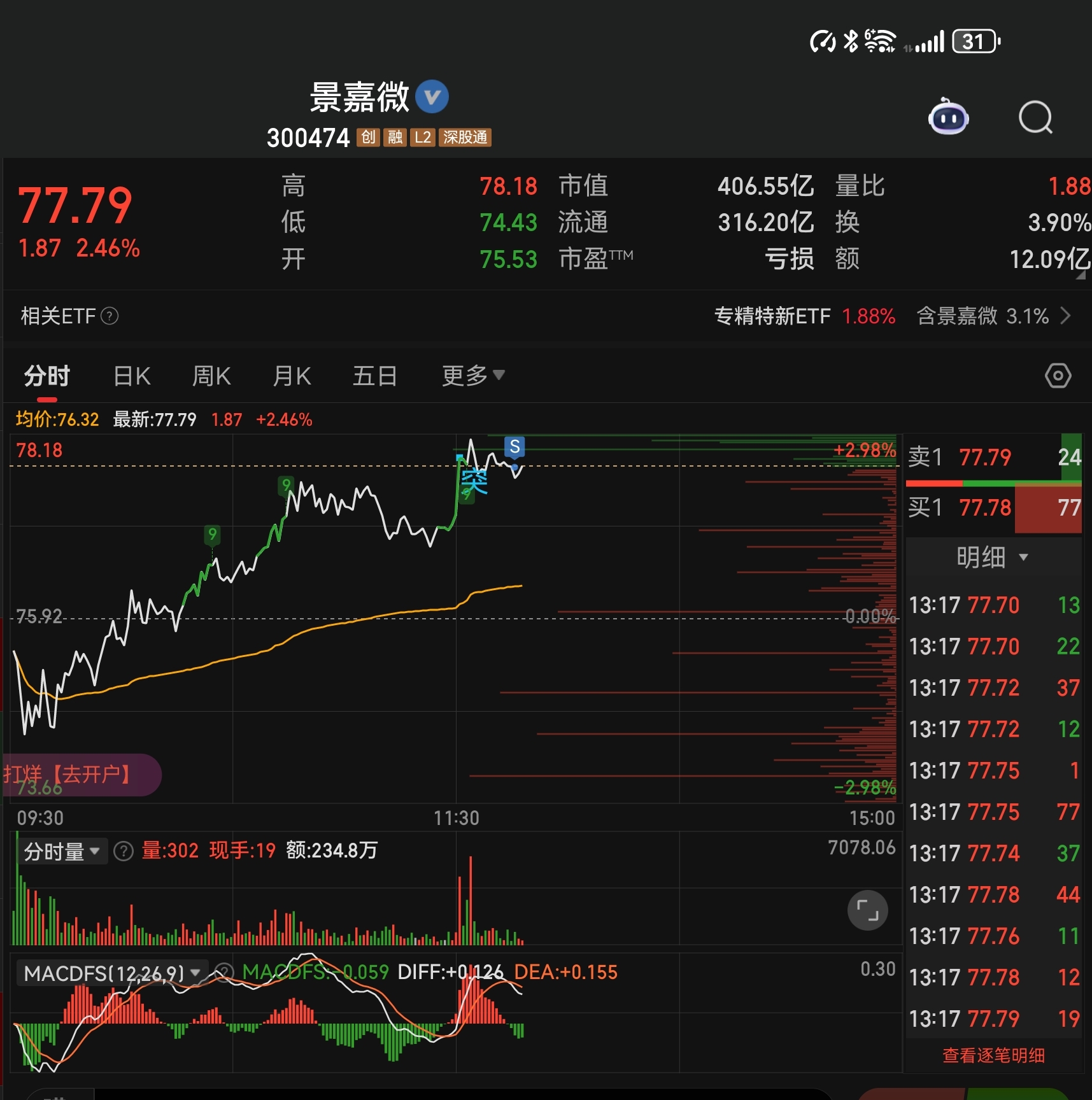Tap the 市盈TTM 亏损 value
The image size is (1092, 1100).
(x=789, y=259)
